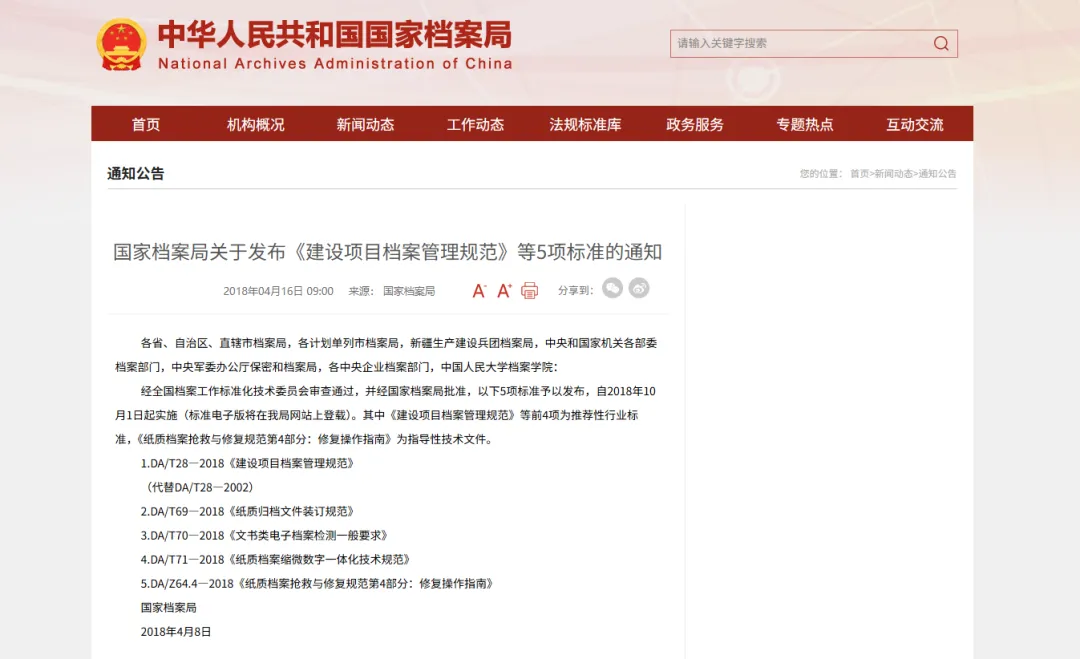The image size is (1080, 659).
Task: Go to the 新闻动态 section
Action: (x=365, y=125)
